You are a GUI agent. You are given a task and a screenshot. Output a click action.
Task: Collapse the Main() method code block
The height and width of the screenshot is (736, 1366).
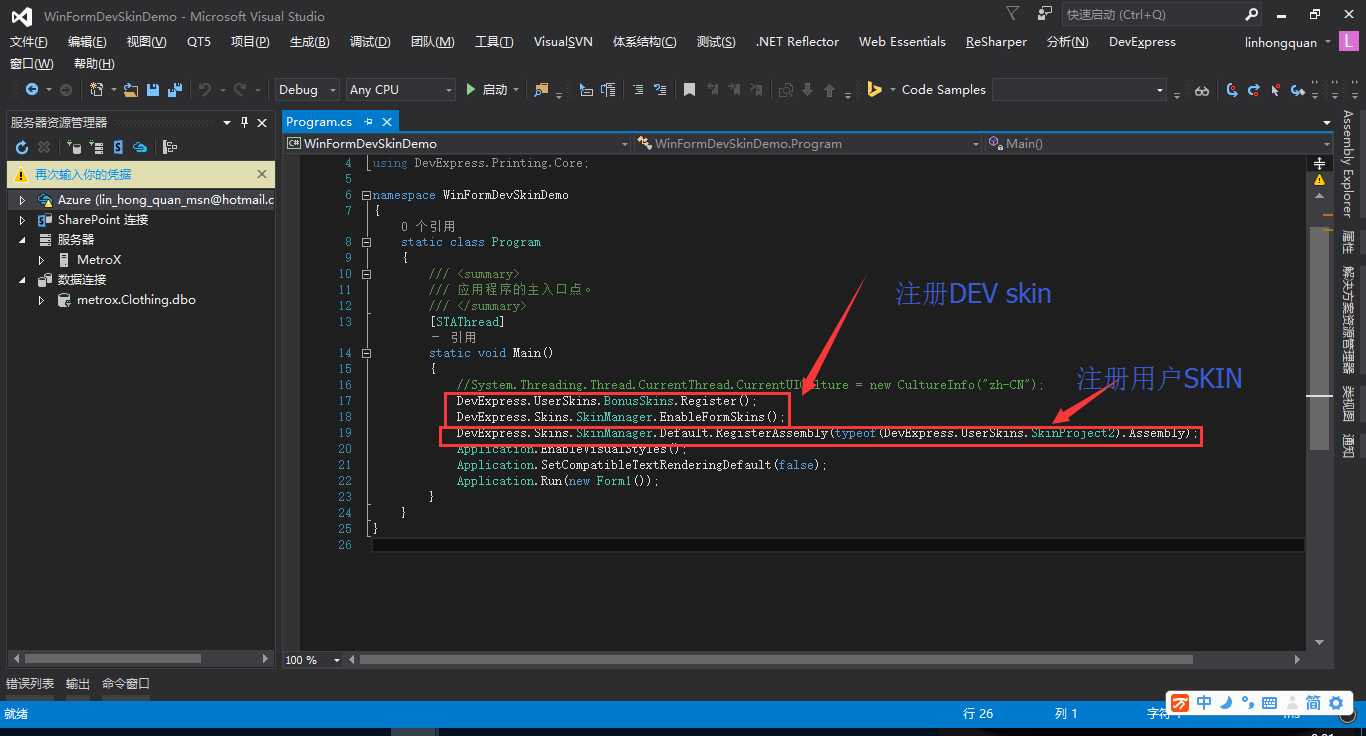pyautogui.click(x=366, y=353)
